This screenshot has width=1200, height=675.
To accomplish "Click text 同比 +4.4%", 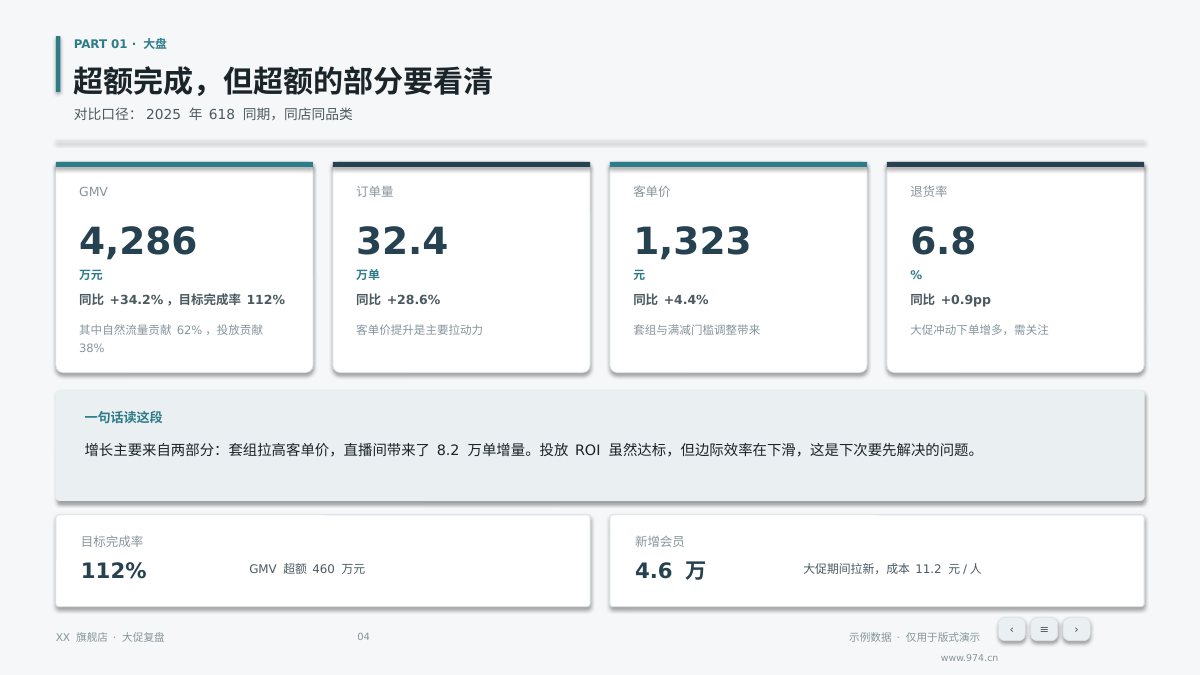I will (671, 299).
